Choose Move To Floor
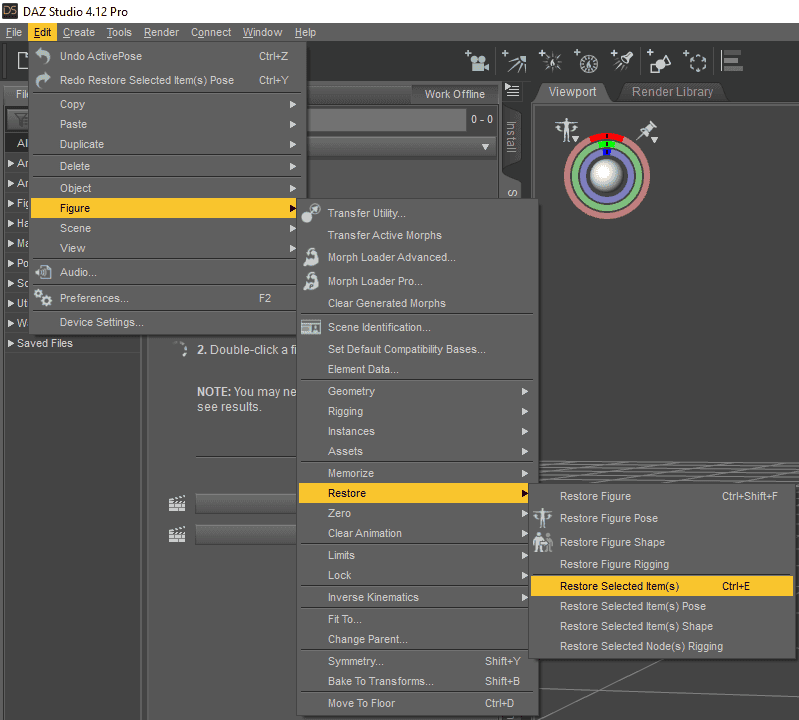Viewport: 799px width, 720px height. pos(361,703)
